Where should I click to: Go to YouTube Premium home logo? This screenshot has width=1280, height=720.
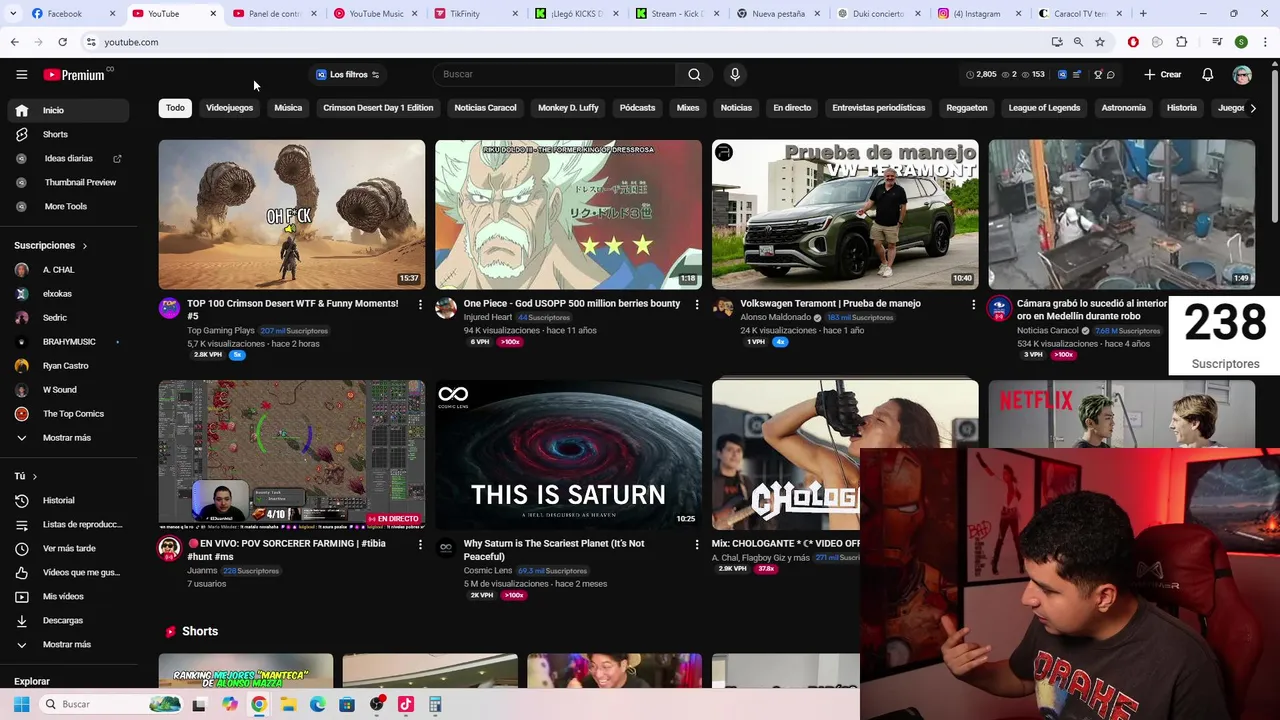75,75
